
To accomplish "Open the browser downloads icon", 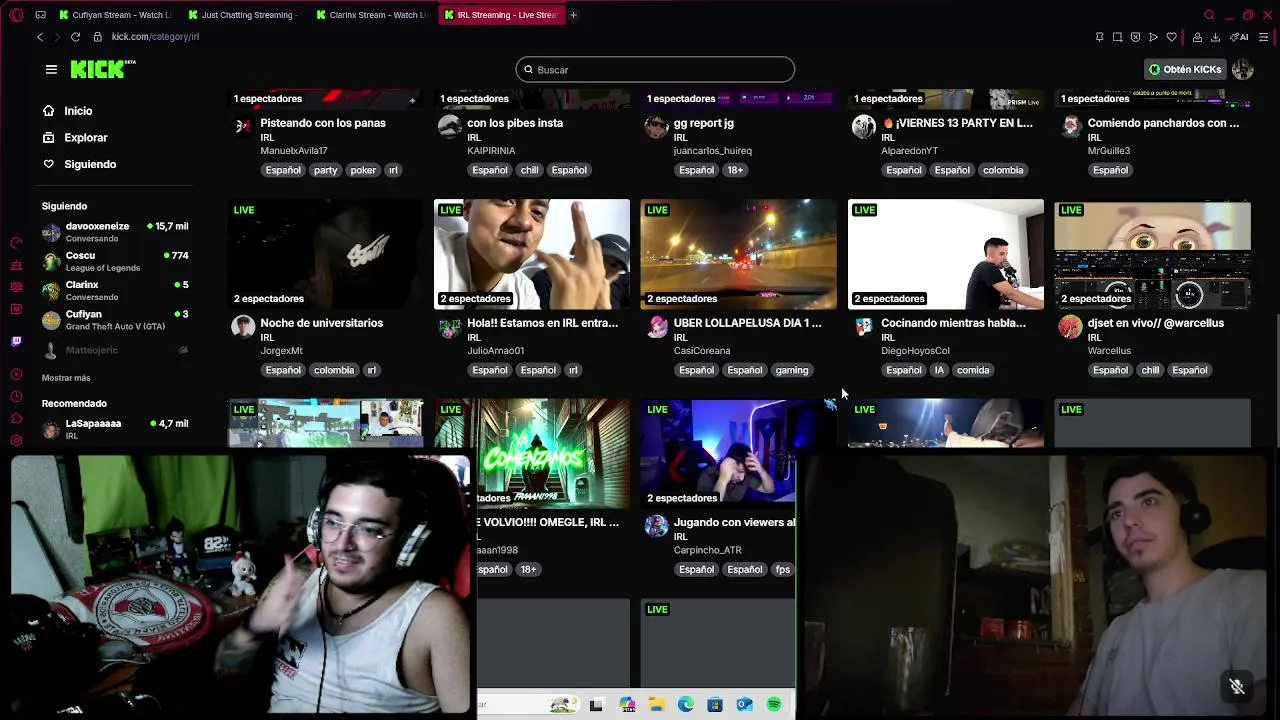I will click(1215, 37).
